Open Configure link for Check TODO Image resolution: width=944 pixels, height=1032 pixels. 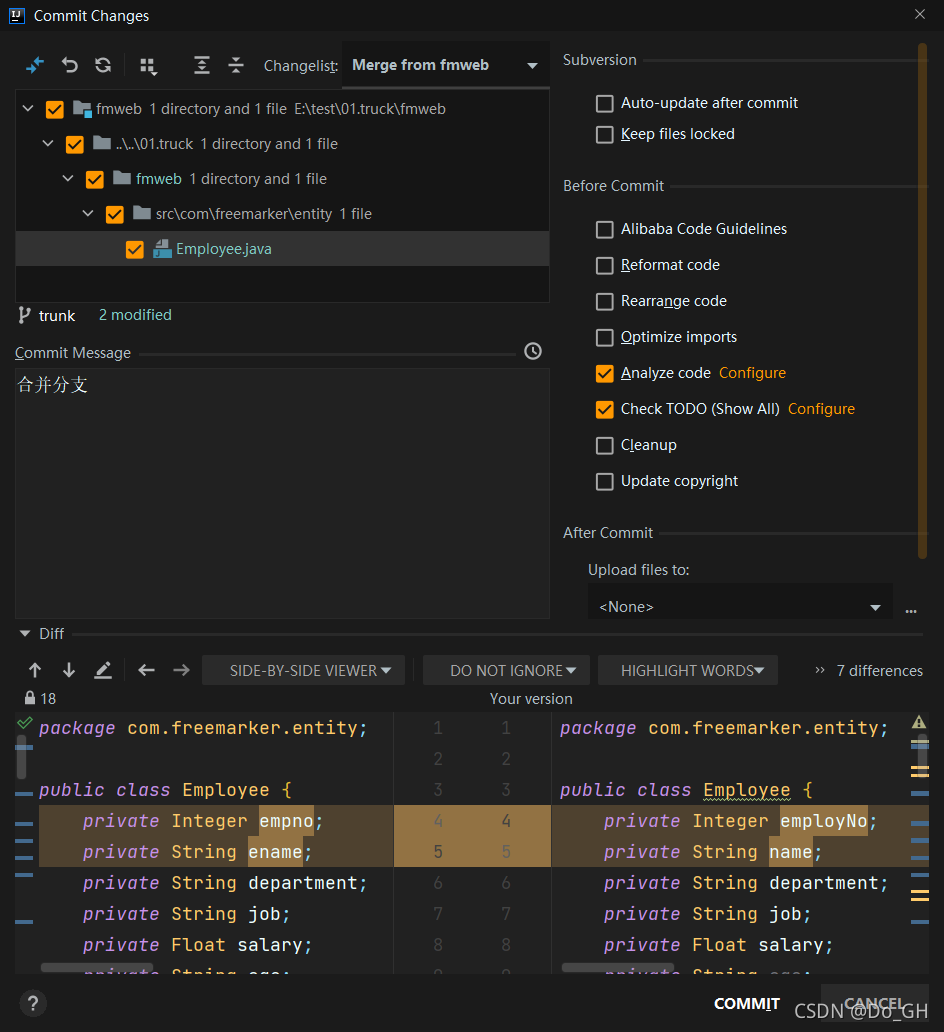(821, 409)
